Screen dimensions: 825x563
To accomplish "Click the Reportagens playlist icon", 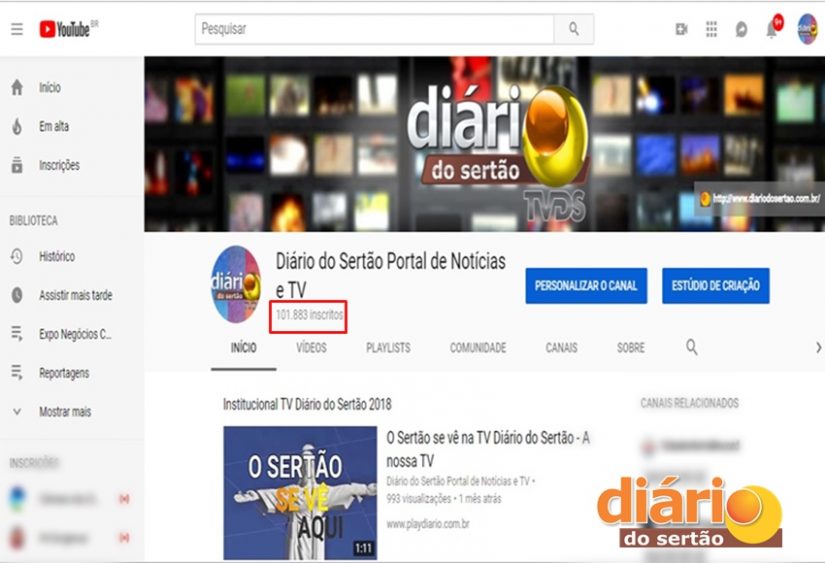I will 17,373.
